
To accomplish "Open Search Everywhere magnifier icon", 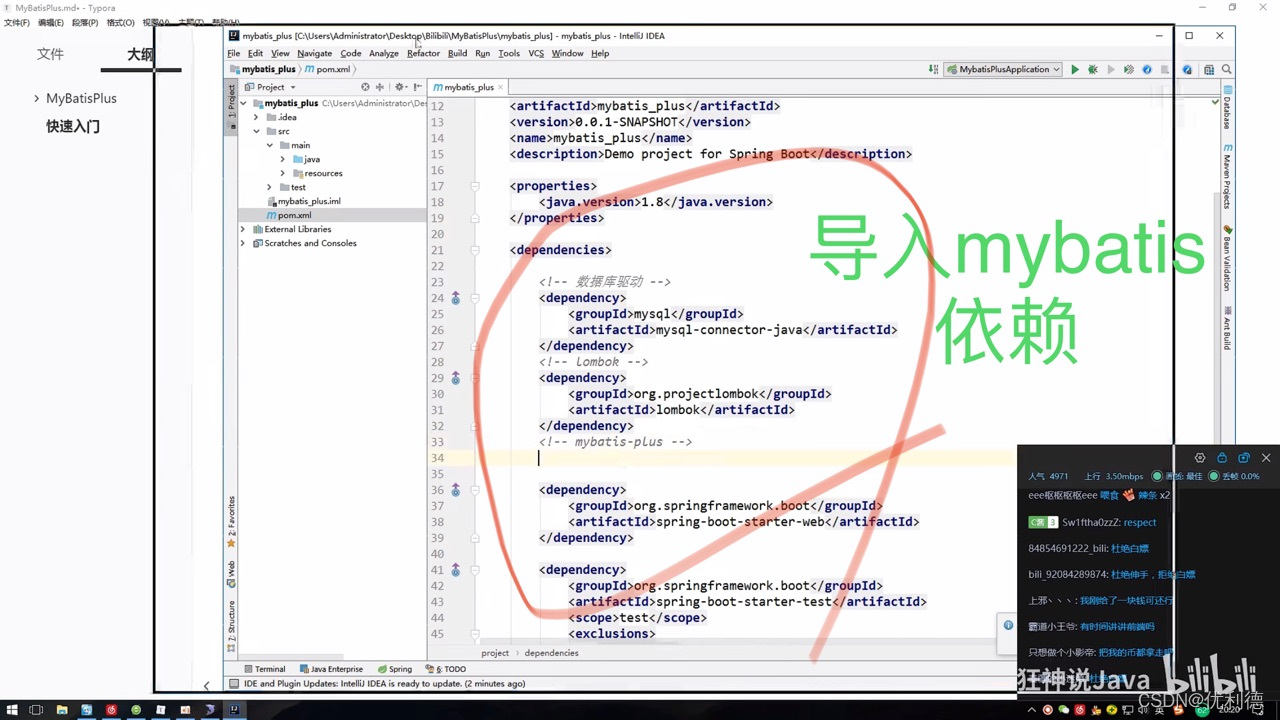I will 1227,70.
